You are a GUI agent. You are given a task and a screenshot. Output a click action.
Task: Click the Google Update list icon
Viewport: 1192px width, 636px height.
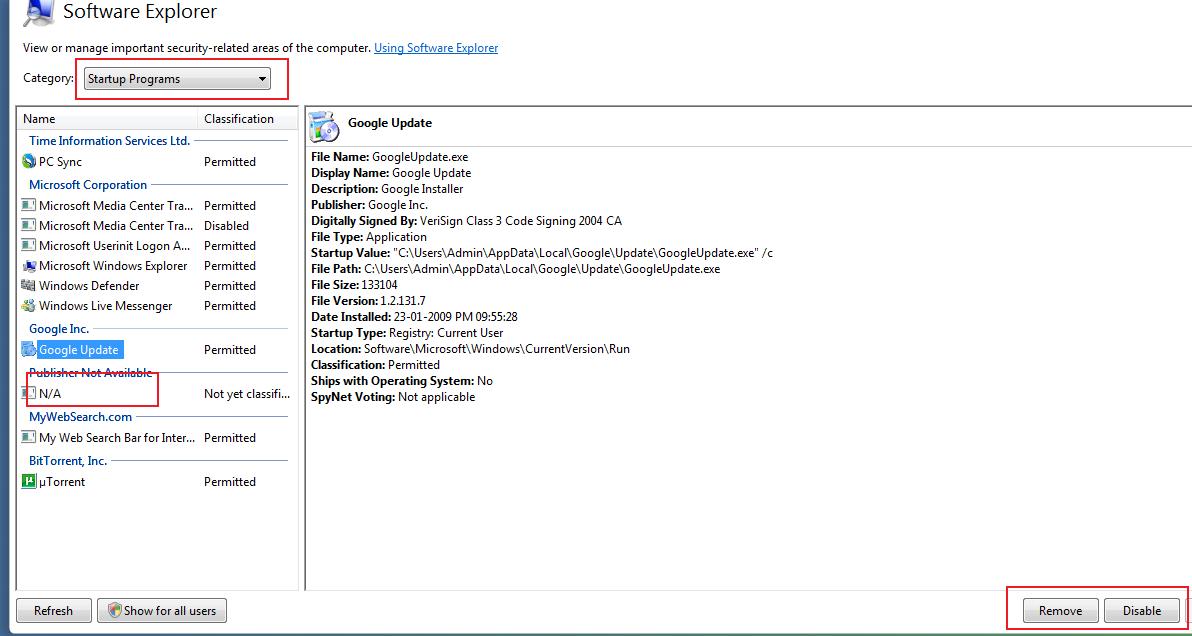coord(29,350)
